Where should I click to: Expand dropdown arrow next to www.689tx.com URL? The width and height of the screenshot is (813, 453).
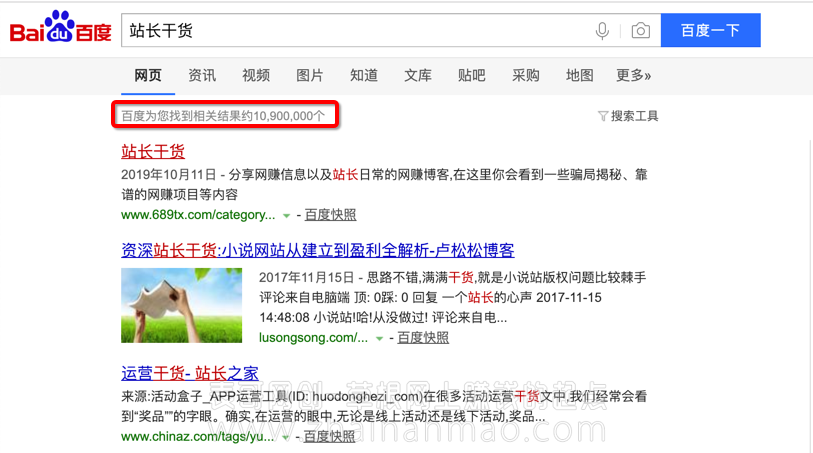click(286, 216)
